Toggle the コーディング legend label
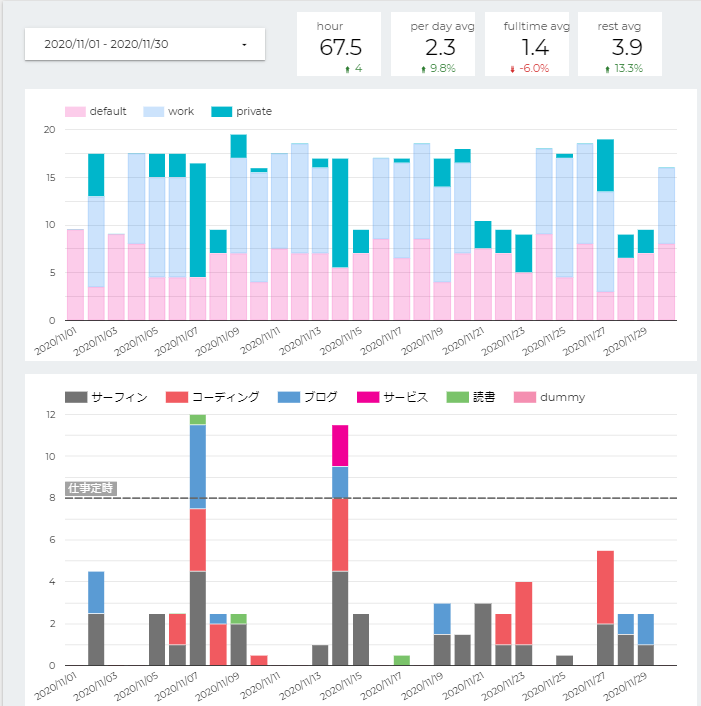 (226, 397)
